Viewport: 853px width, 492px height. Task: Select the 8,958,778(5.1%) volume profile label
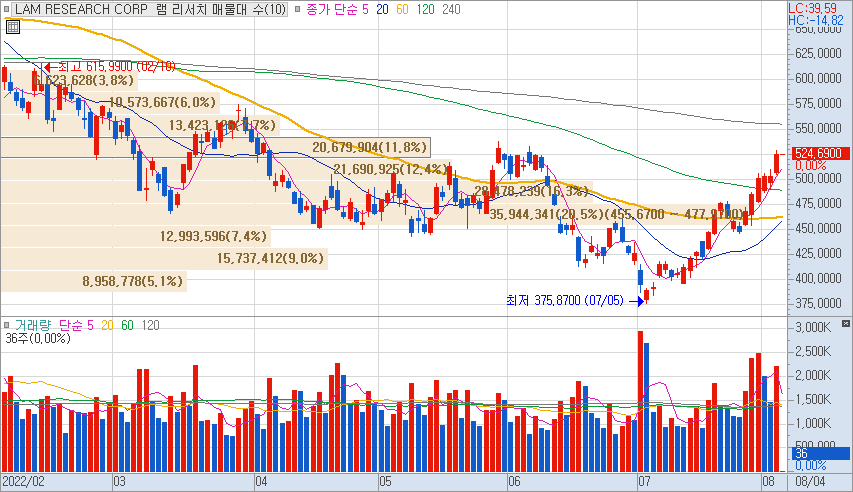(x=133, y=281)
